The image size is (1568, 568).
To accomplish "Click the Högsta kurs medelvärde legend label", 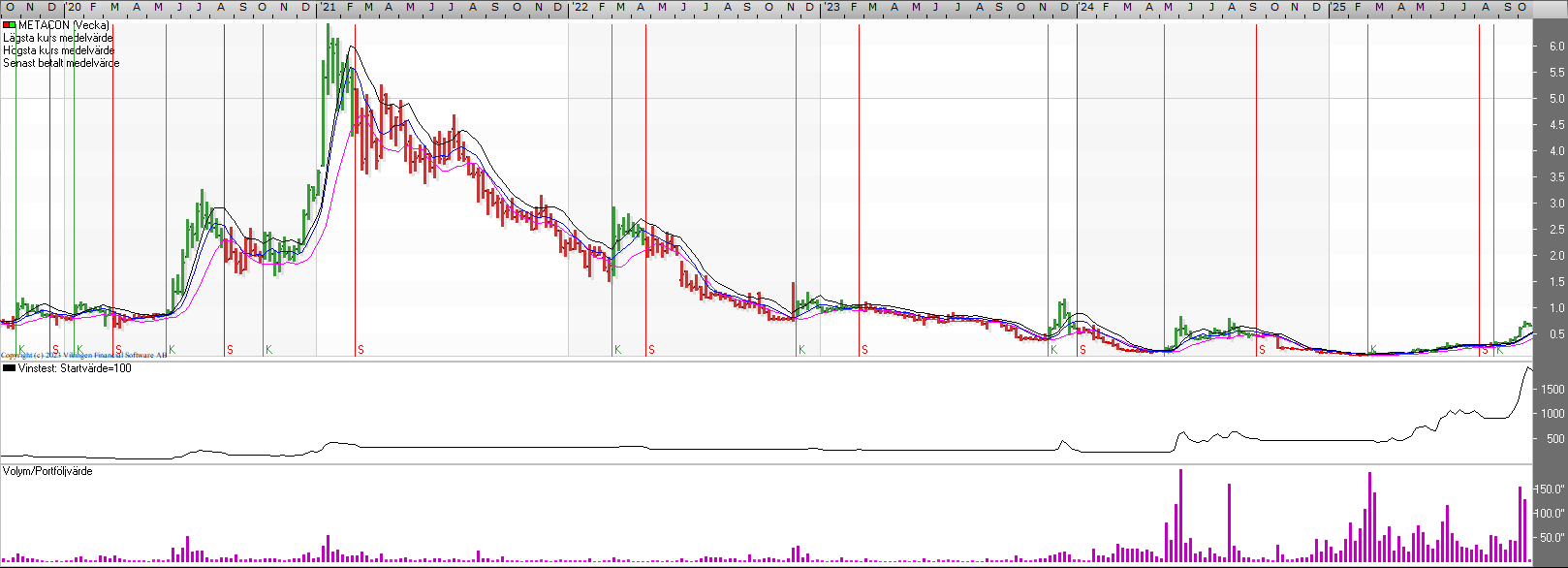I will point(59,50).
